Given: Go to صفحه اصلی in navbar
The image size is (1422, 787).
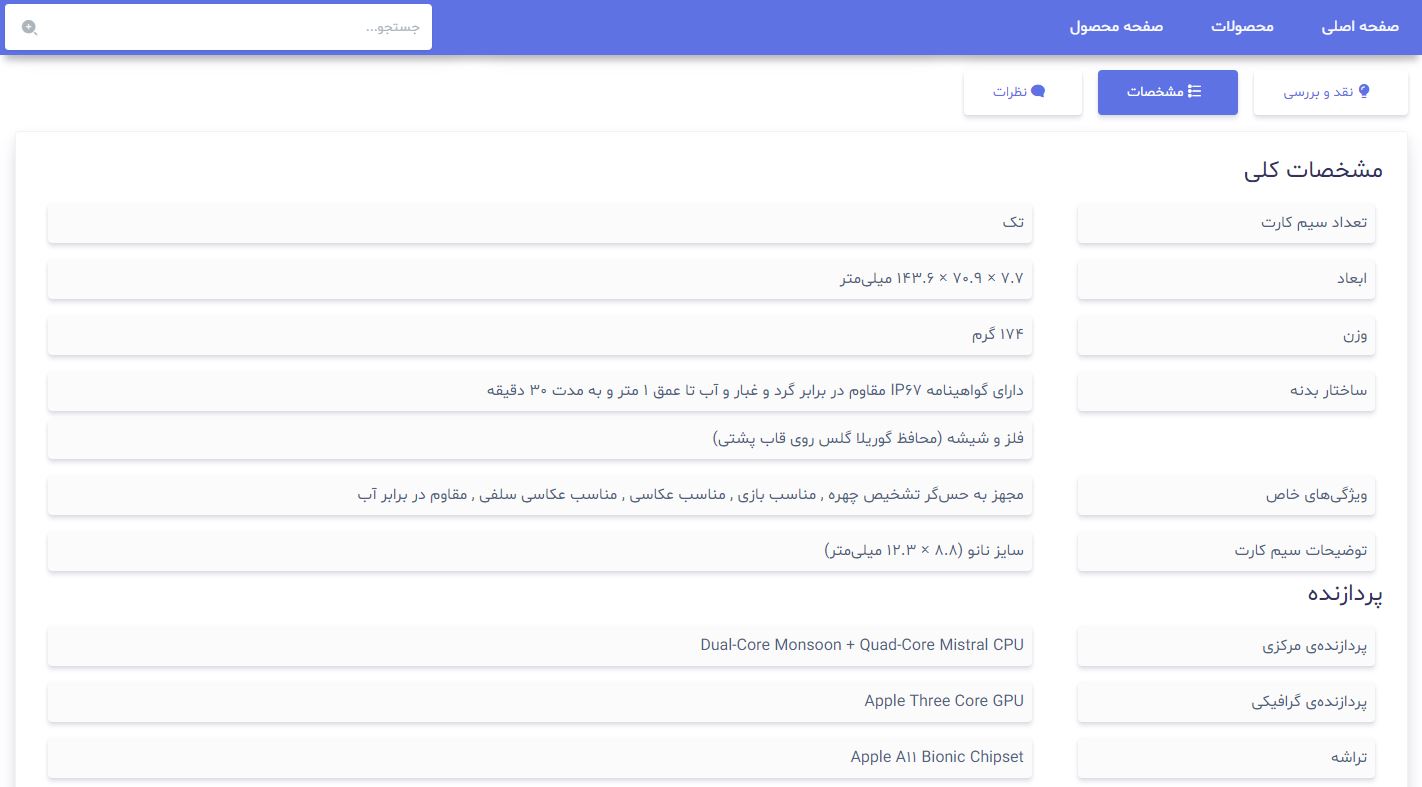Looking at the screenshot, I should click(x=1360, y=26).
